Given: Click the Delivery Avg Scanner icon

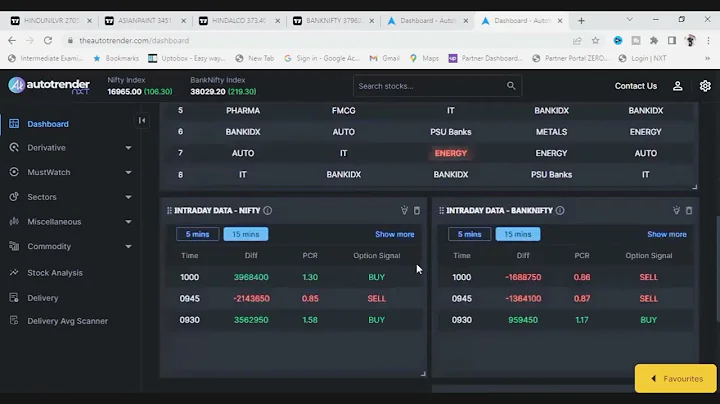Looking at the screenshot, I should (14, 320).
